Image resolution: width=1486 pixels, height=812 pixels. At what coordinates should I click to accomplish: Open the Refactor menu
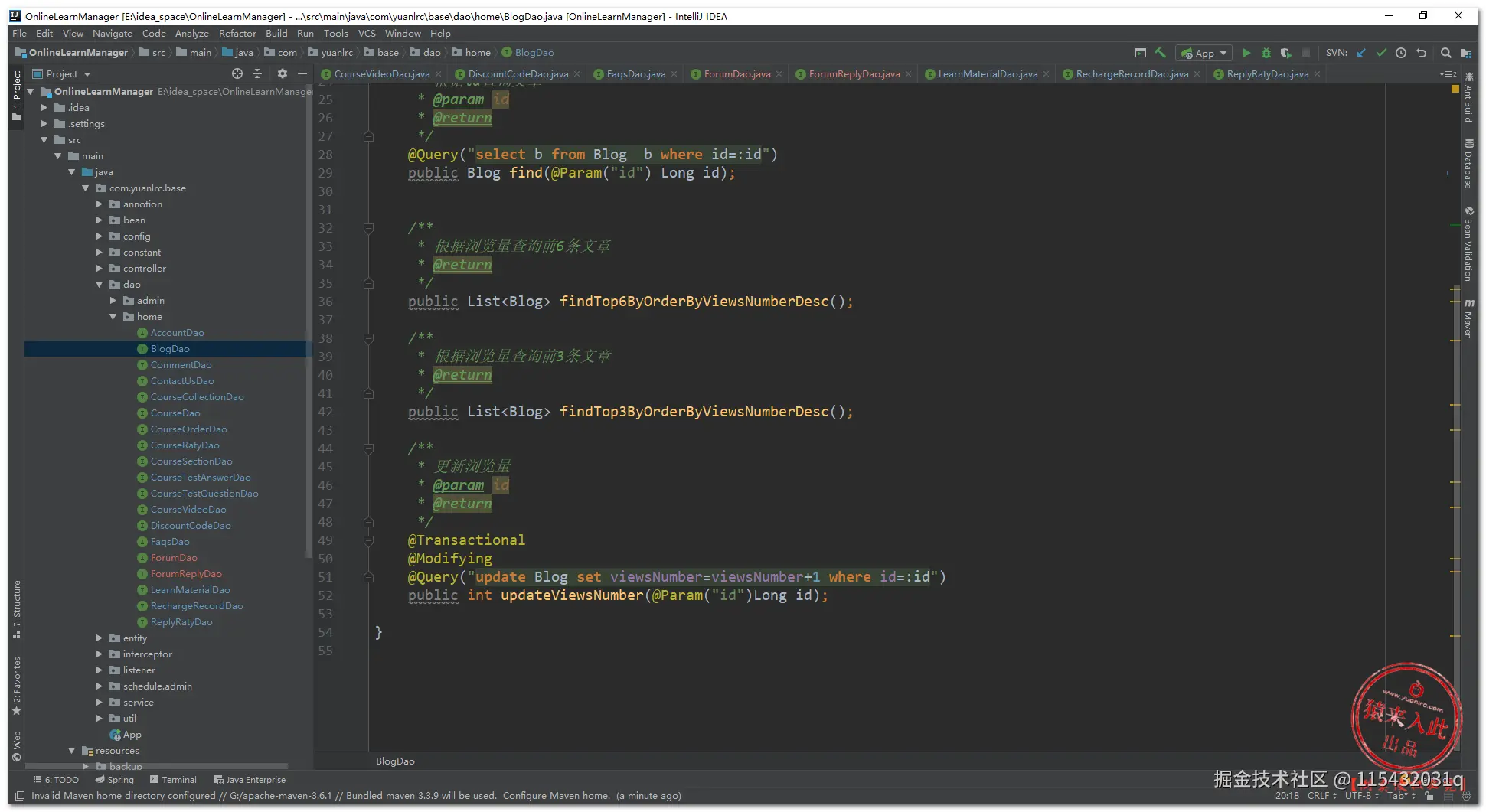pos(237,34)
